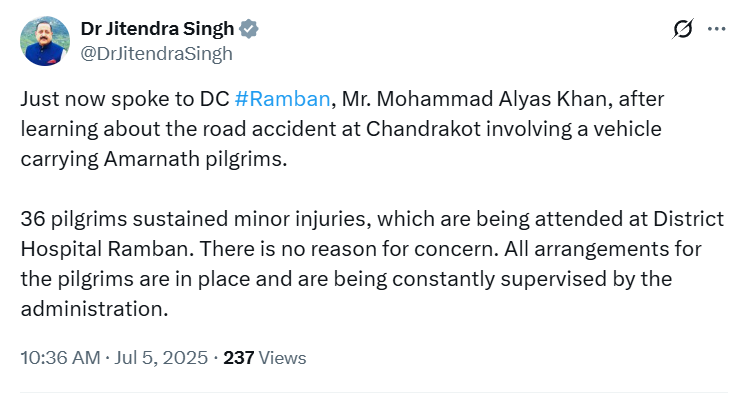The height and width of the screenshot is (402, 744).
Task: Click the 10:36 AM timestamp
Action: tap(60, 358)
